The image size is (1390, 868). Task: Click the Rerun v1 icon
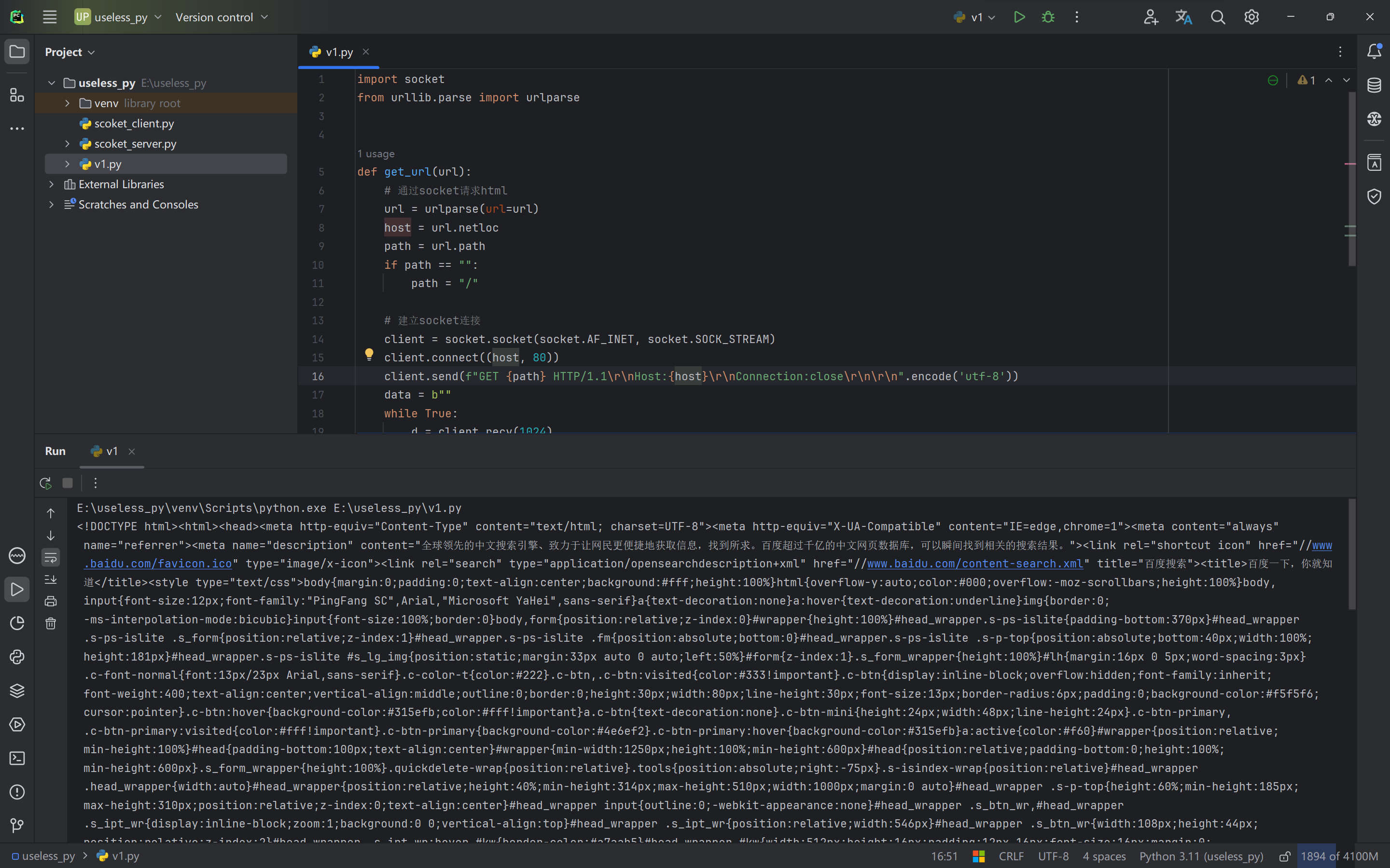pyautogui.click(x=46, y=483)
